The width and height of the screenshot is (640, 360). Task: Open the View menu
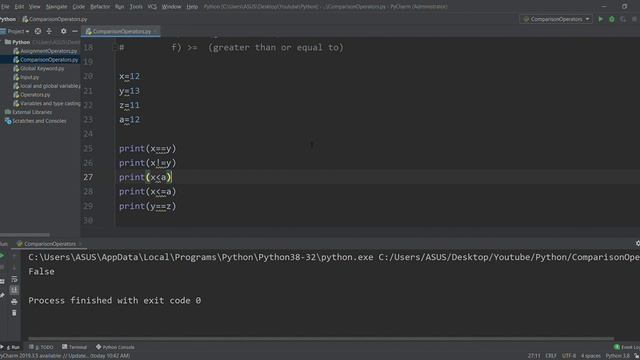pyautogui.click(x=34, y=7)
